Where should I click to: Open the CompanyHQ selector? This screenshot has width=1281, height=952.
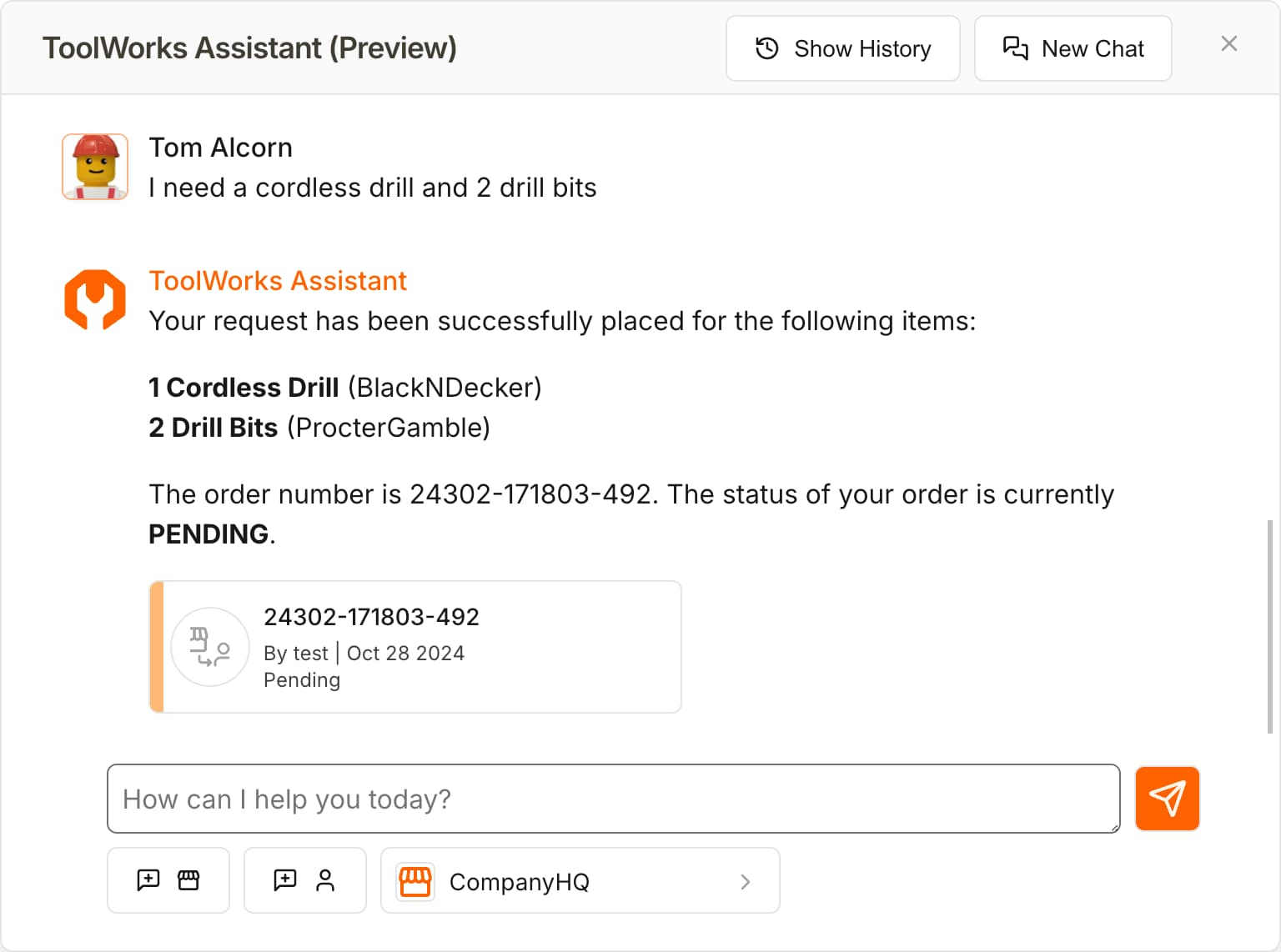click(580, 881)
